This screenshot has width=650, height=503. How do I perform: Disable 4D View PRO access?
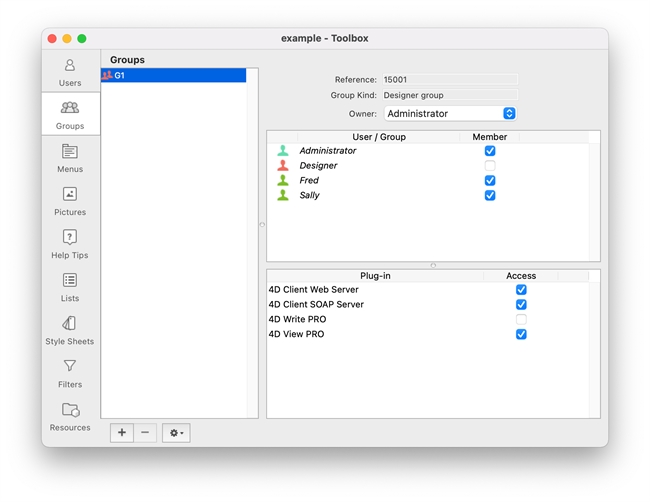tap(521, 335)
